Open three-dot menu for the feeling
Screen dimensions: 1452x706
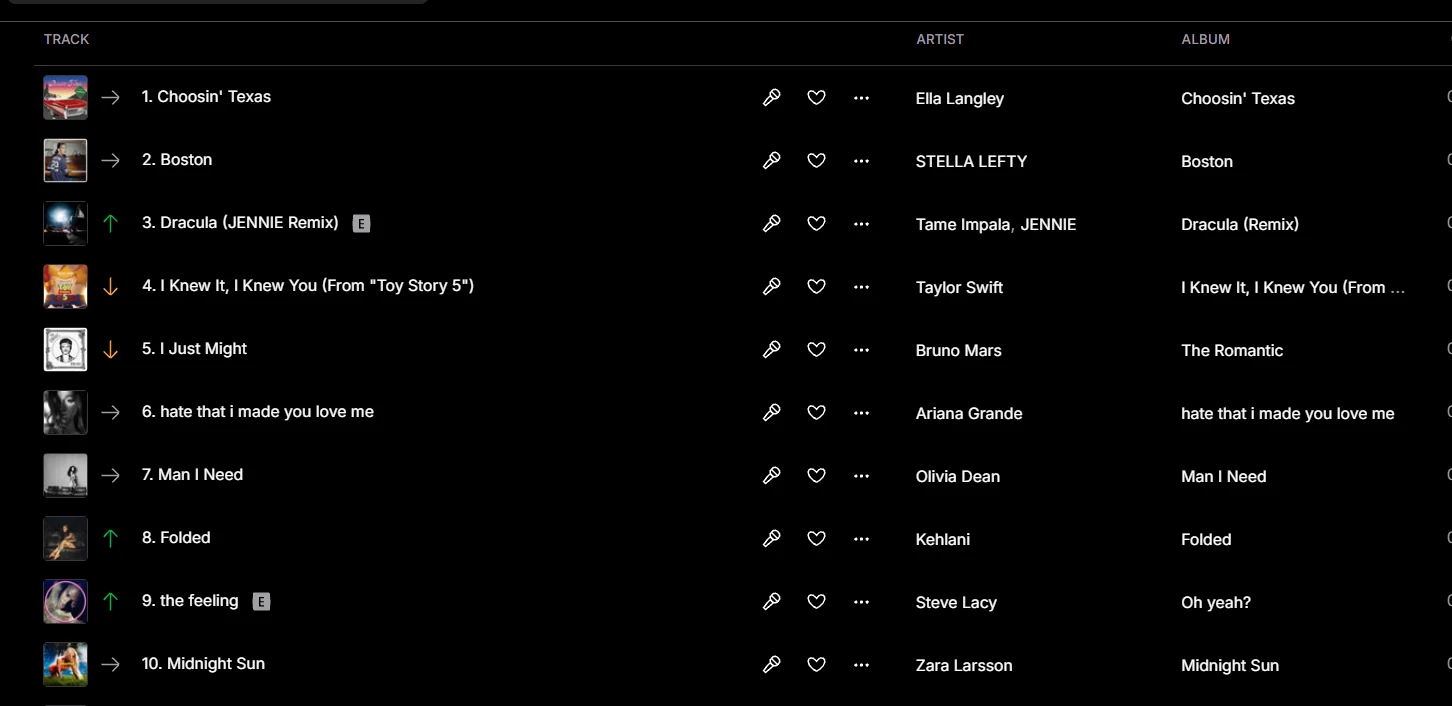(x=861, y=602)
